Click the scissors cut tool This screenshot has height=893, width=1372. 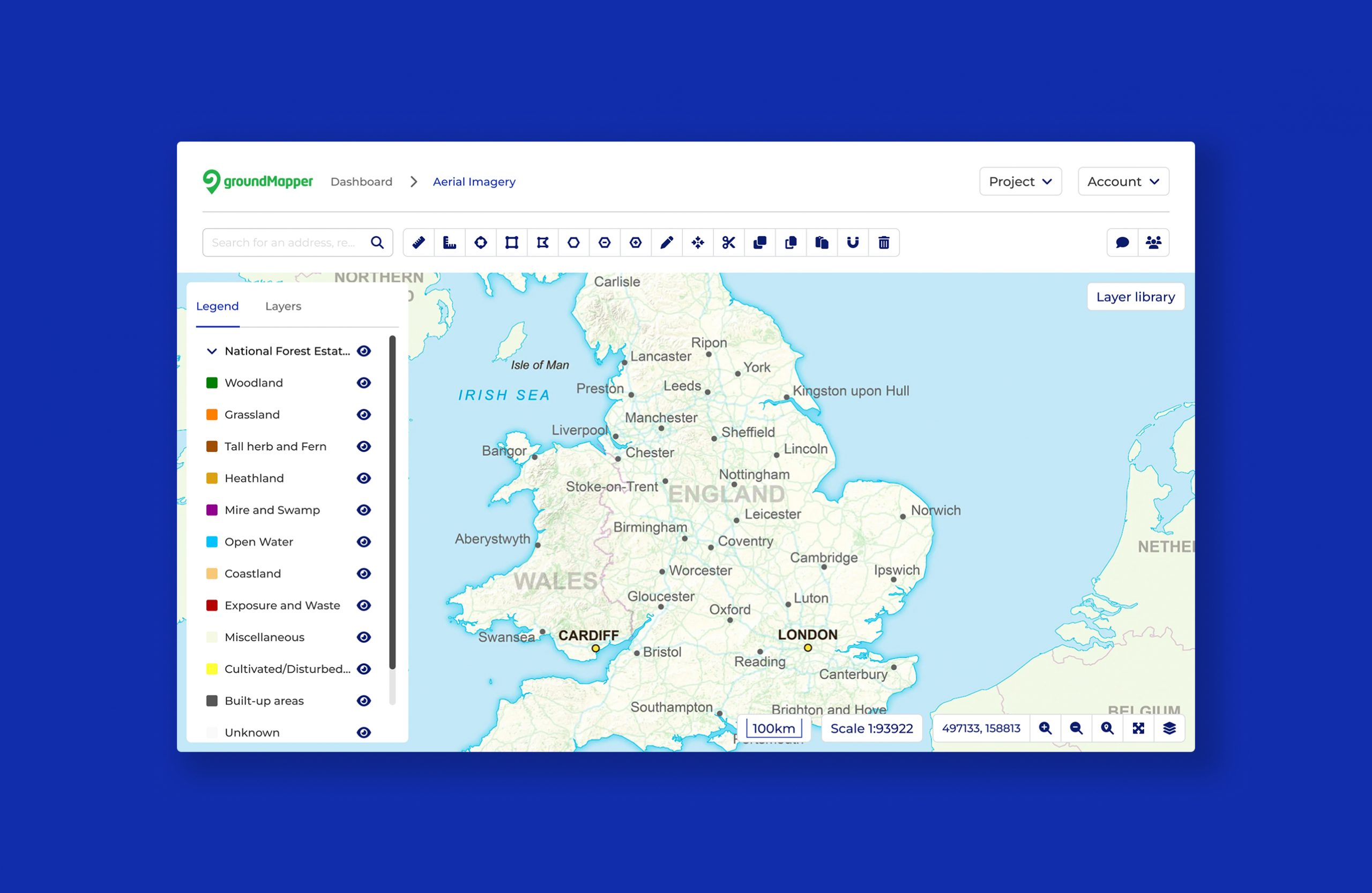729,243
